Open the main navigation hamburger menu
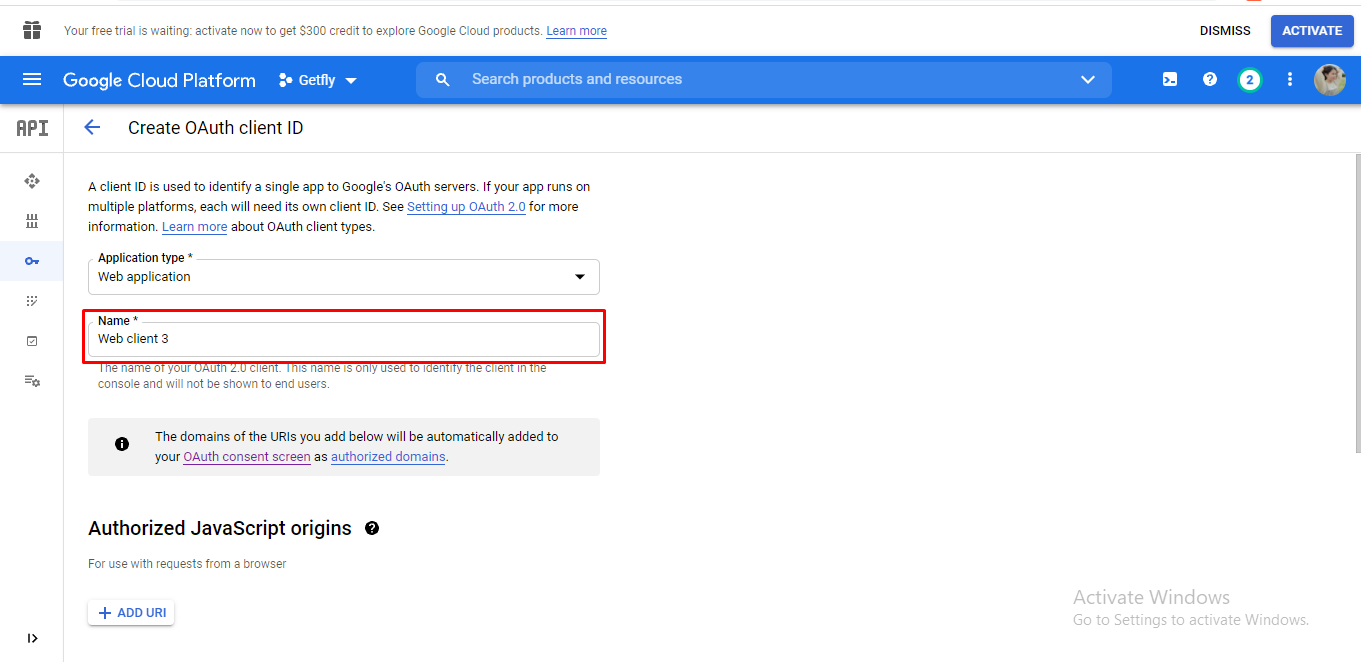This screenshot has height=662, width=1361. pyautogui.click(x=32, y=80)
